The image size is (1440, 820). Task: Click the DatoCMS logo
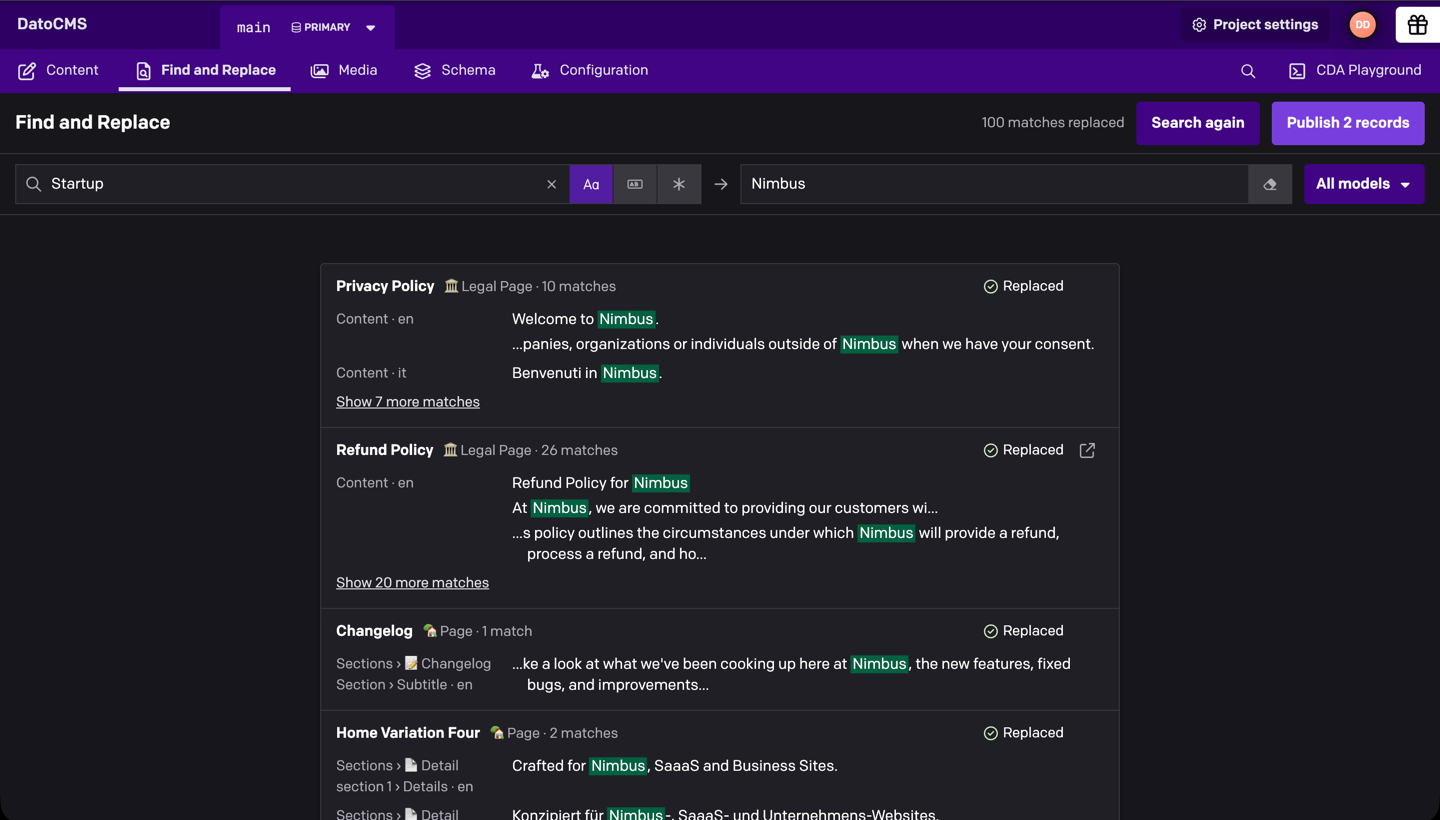pos(52,24)
